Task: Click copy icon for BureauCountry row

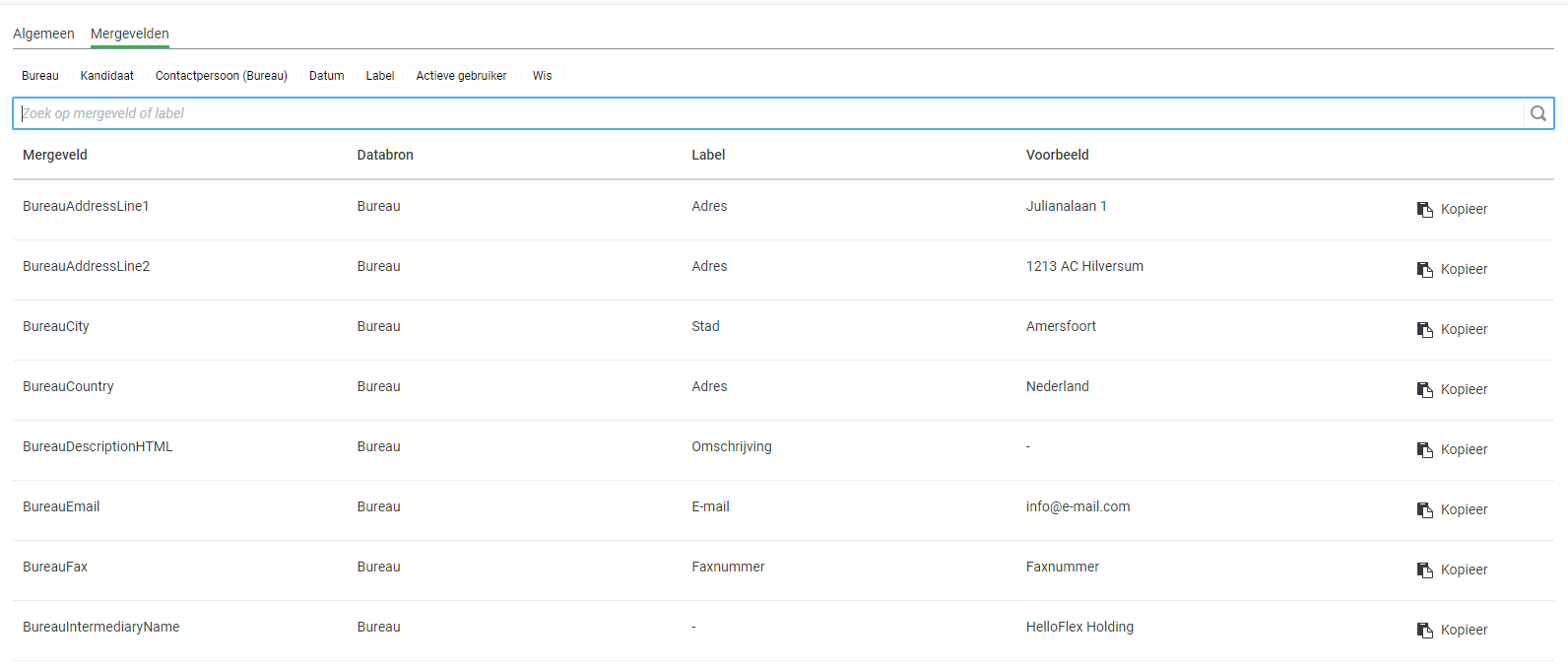Action: (1424, 389)
